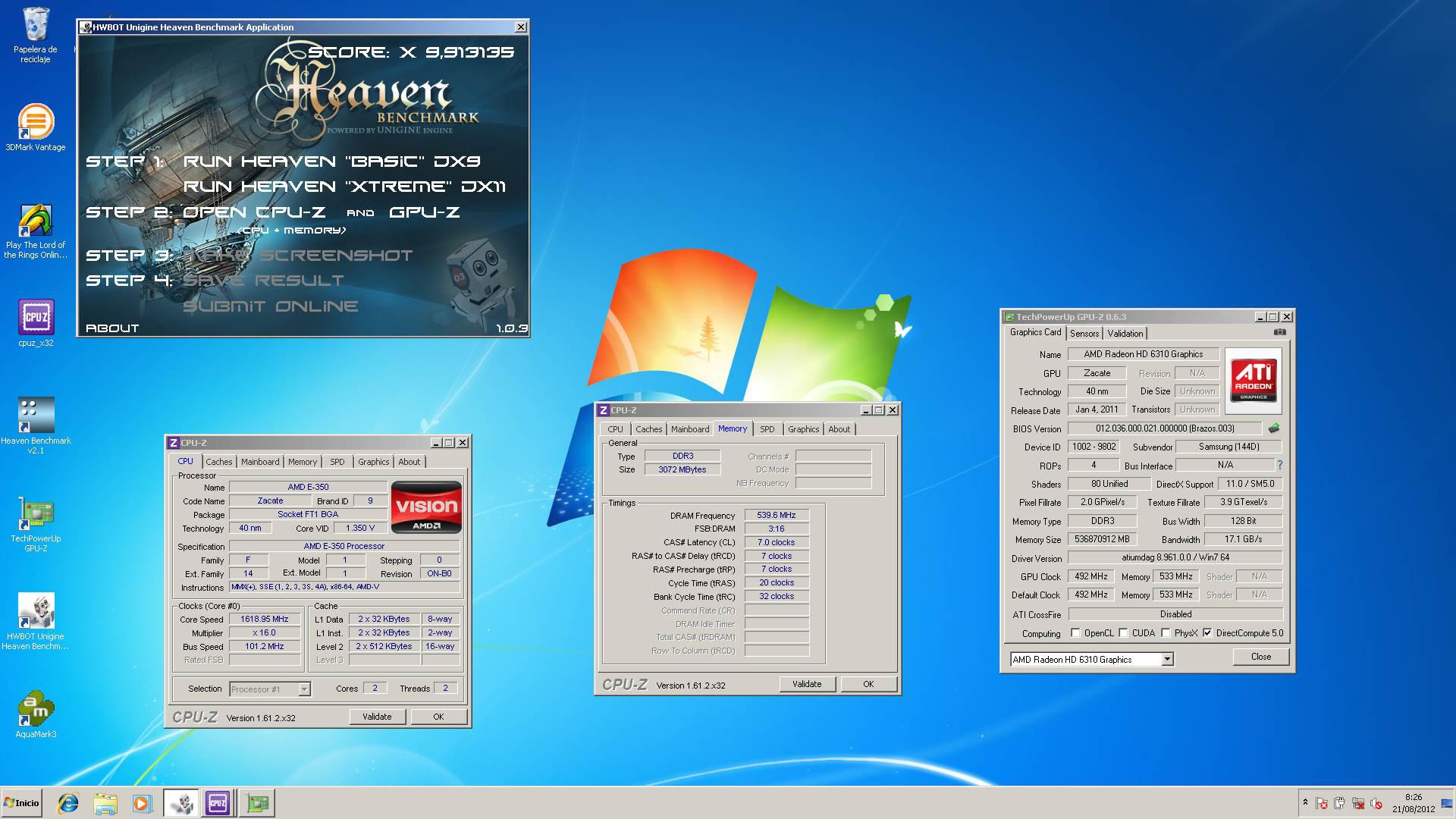The height and width of the screenshot is (819, 1456).
Task: Open the Heaven Benchmark v2.1 desktop shortcut
Action: (36, 425)
